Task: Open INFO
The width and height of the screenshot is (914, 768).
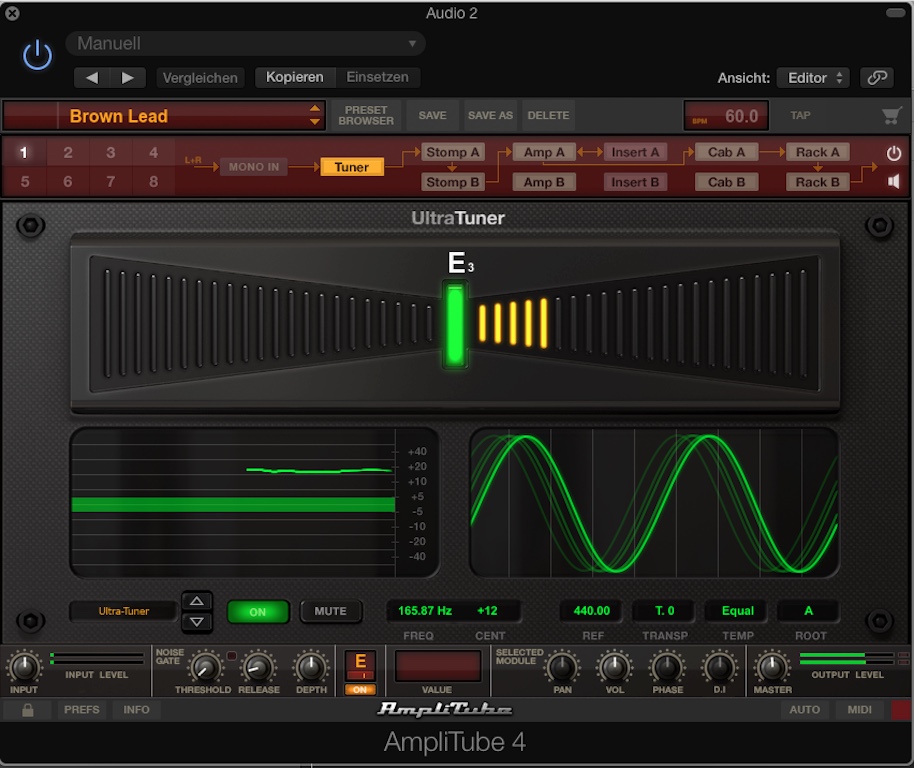Action: (x=136, y=710)
